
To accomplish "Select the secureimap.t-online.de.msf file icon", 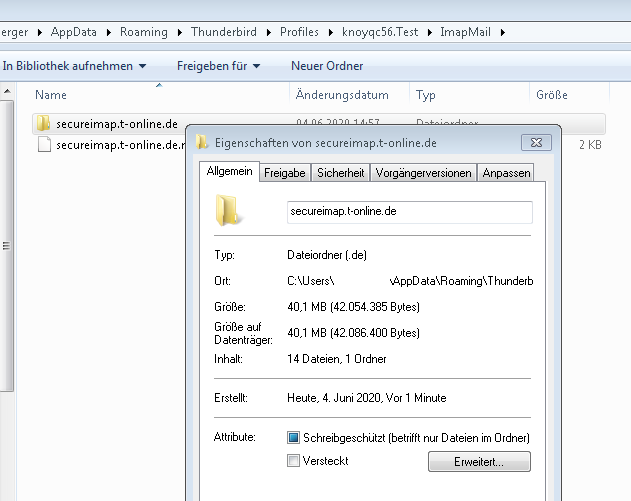I will click(44, 144).
